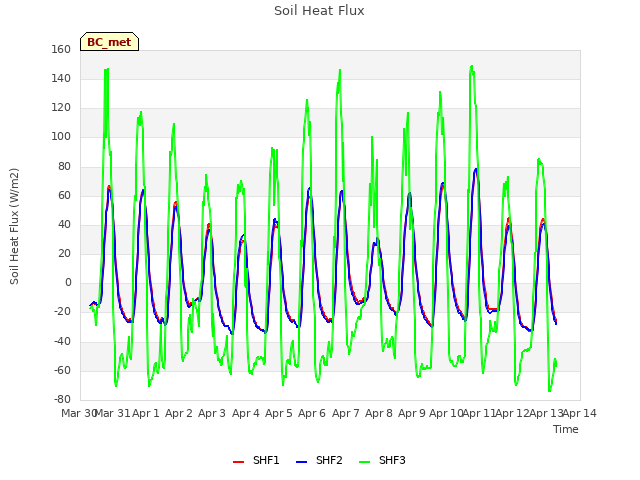Click the Apr 6 x-axis tick label
The width and height of the screenshot is (640, 480).
(x=312, y=413)
